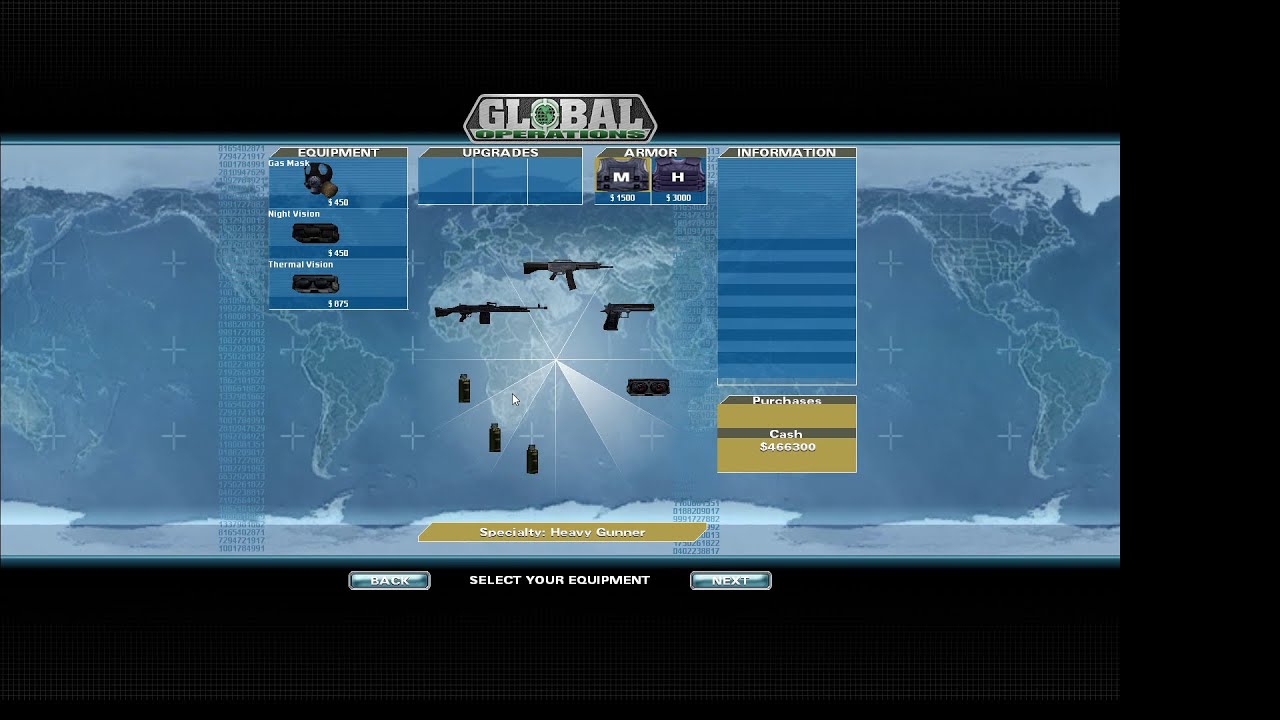Select the lowest grenade canister
This screenshot has height=720, width=1280.
point(532,459)
